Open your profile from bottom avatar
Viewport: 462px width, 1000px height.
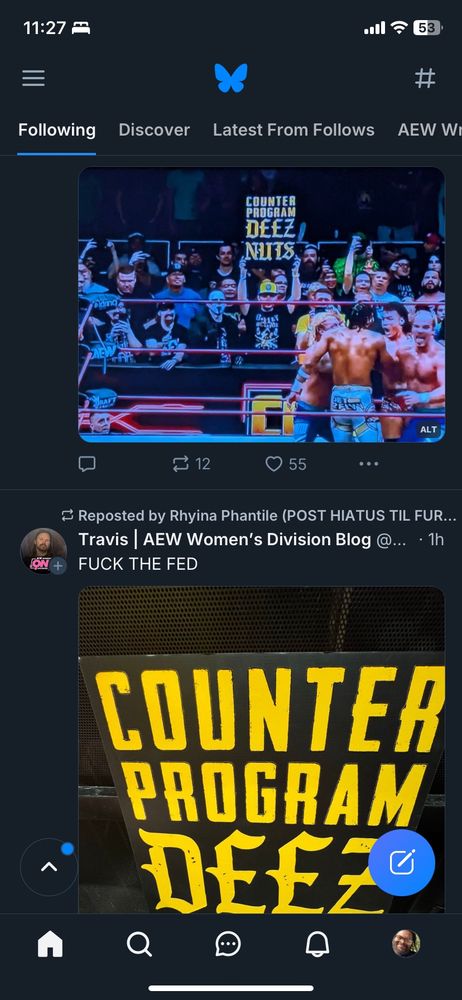[406, 943]
